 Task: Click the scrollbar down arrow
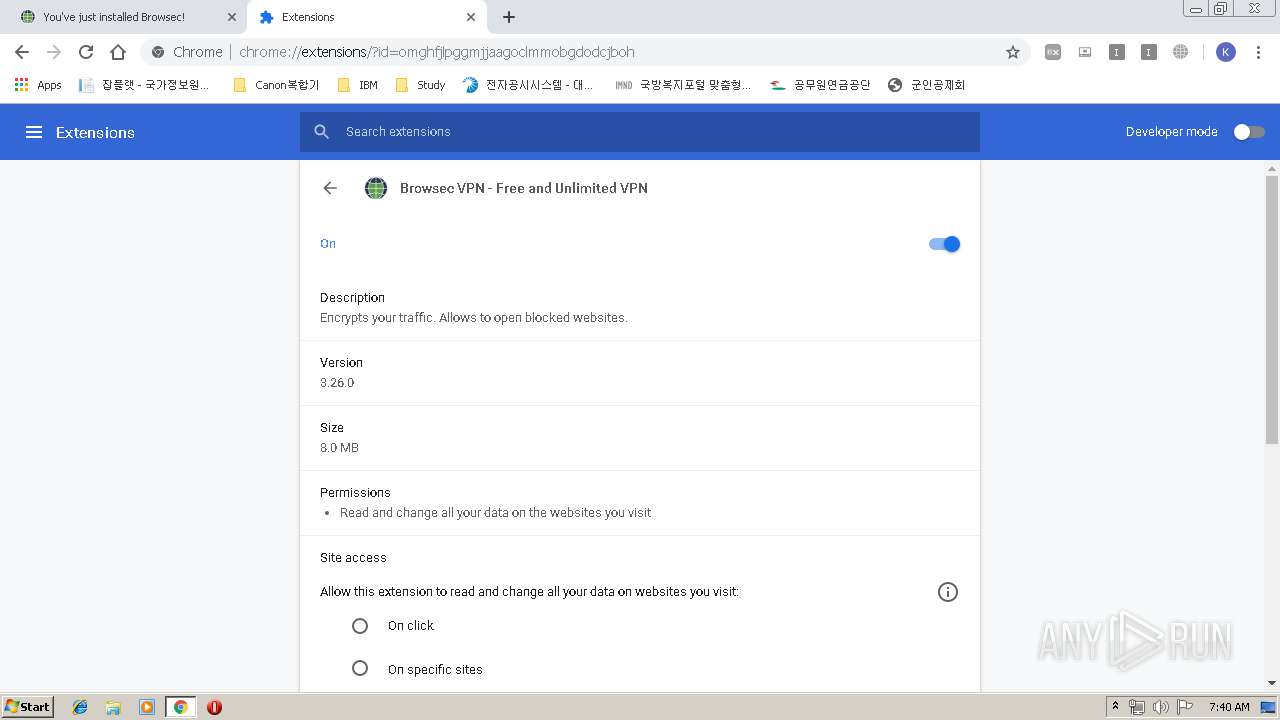click(1272, 683)
